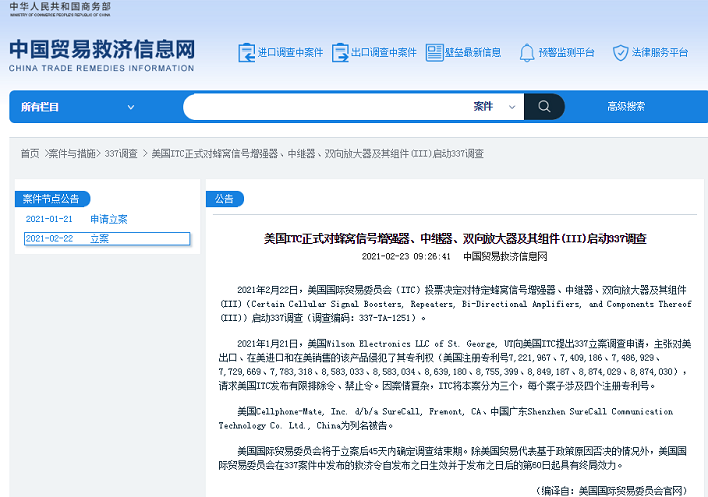This screenshot has height=497, width=708.
Task: Click the trade barriers news icon
Action: 434,53
